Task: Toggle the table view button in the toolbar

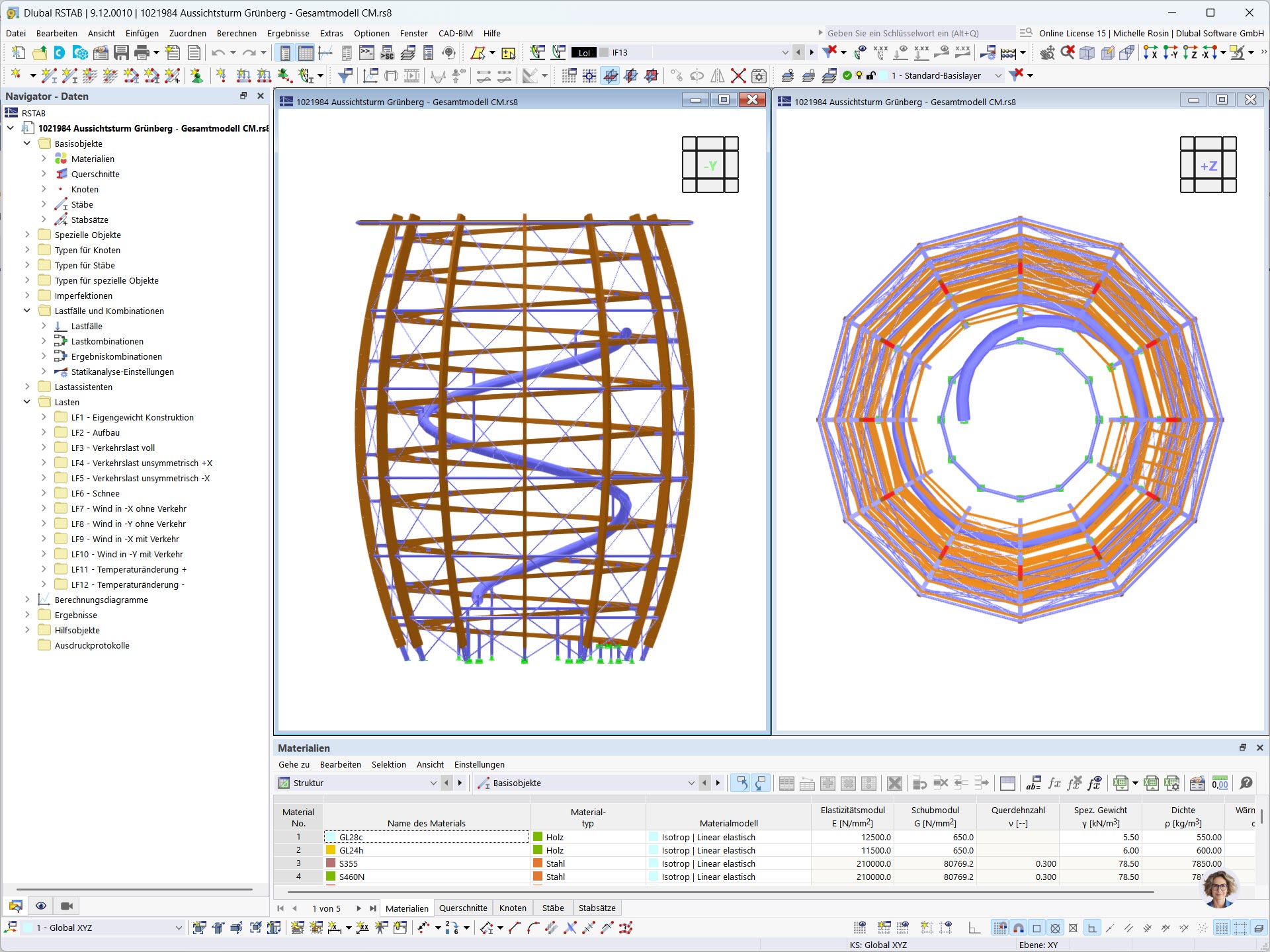Action: (x=306, y=52)
